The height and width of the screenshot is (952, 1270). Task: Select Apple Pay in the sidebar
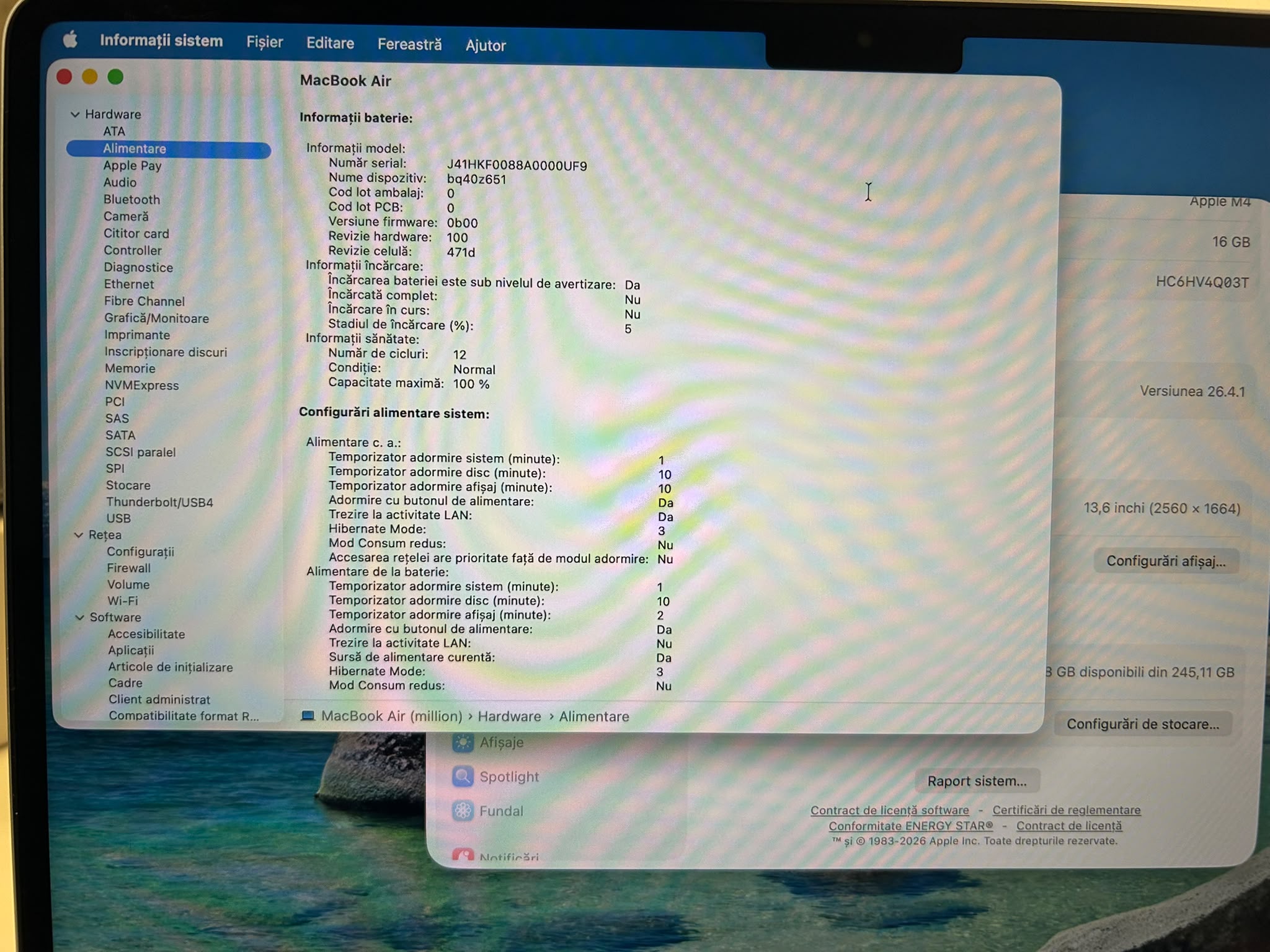[132, 165]
